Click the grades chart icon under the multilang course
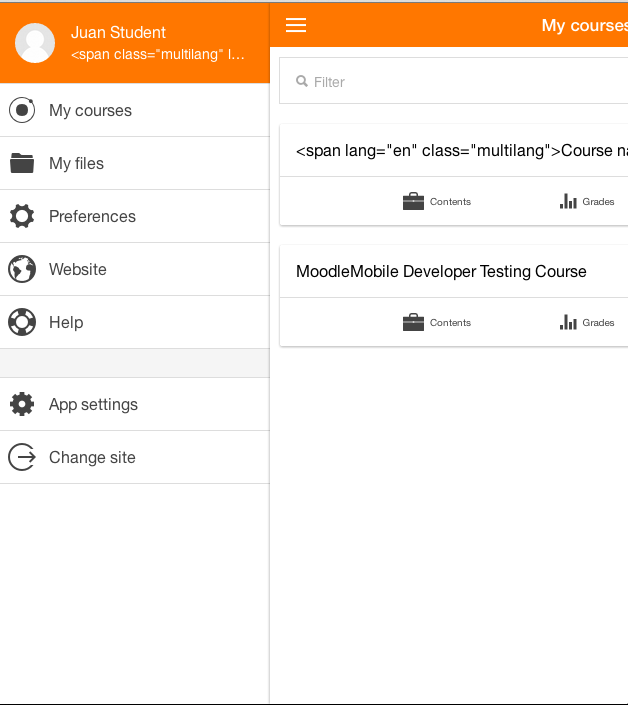 (x=568, y=201)
